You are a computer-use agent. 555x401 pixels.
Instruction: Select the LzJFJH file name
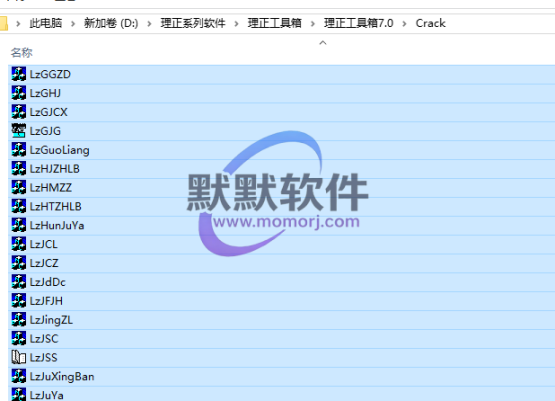[46, 301]
